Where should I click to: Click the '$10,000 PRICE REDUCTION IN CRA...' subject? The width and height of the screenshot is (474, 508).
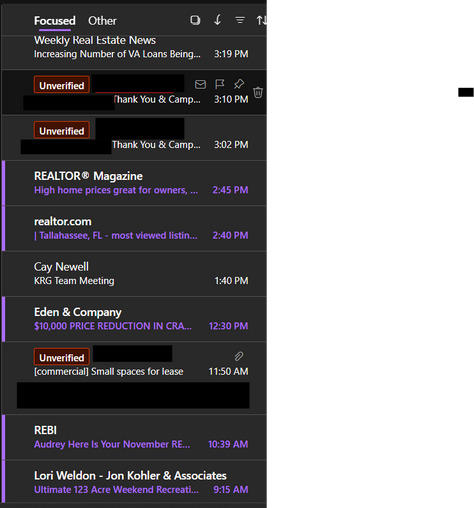pyautogui.click(x=113, y=326)
